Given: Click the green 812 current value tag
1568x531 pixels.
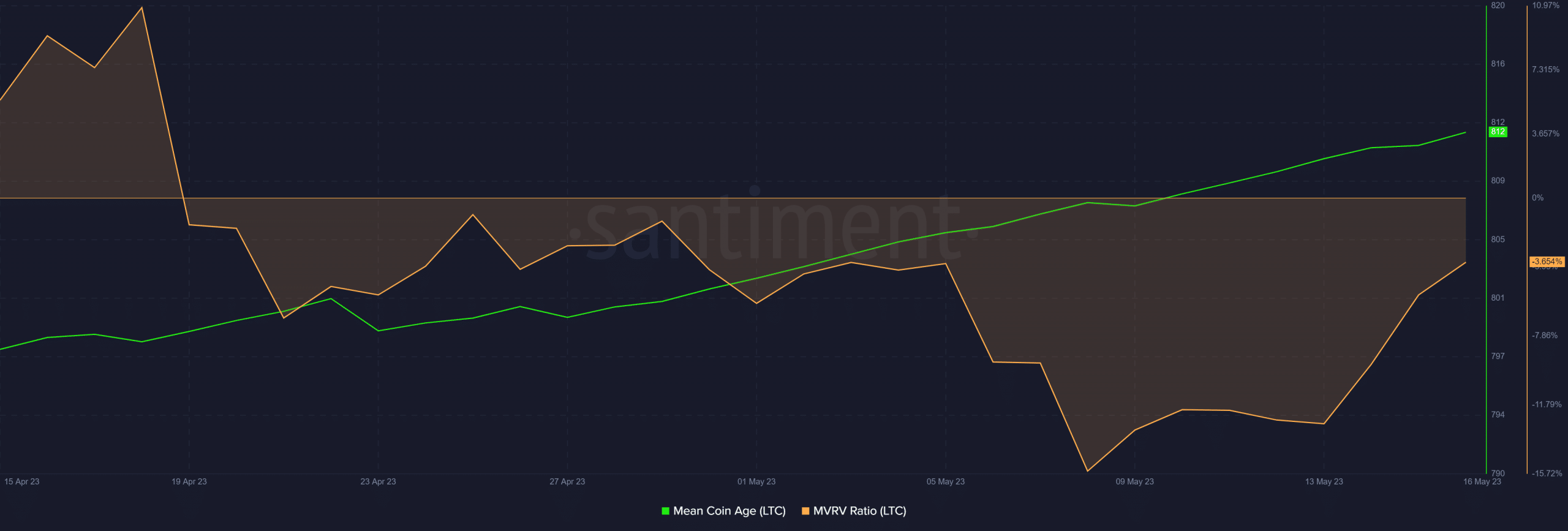Looking at the screenshot, I should point(1498,132).
